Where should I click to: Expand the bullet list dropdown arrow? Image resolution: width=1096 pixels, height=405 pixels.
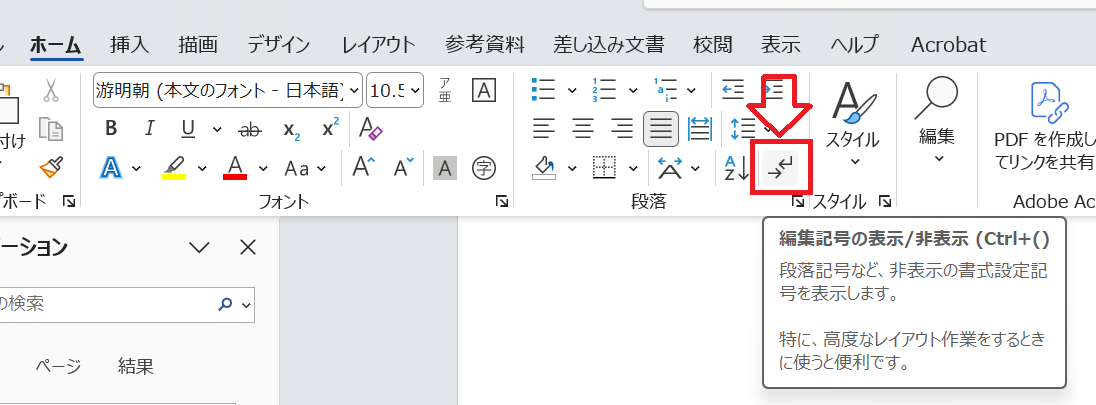coord(572,91)
